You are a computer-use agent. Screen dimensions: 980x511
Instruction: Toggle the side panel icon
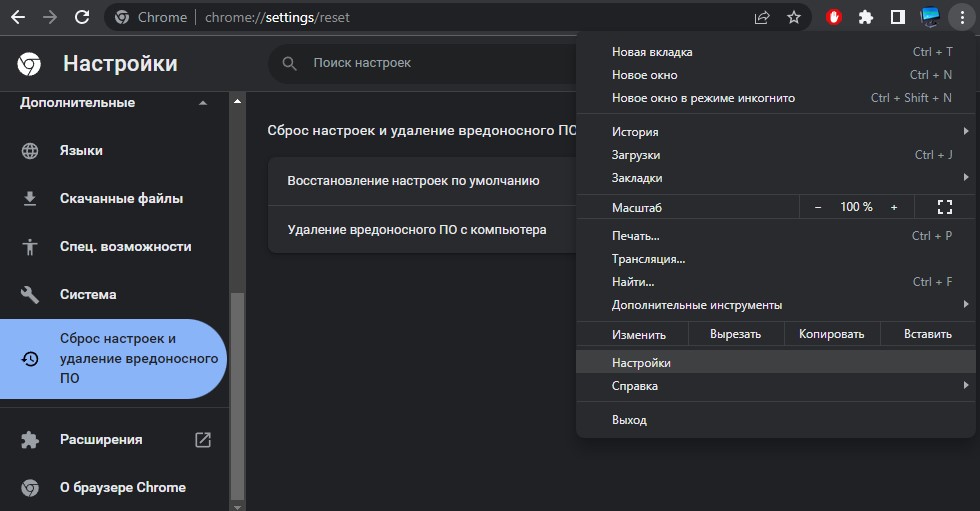(x=898, y=17)
